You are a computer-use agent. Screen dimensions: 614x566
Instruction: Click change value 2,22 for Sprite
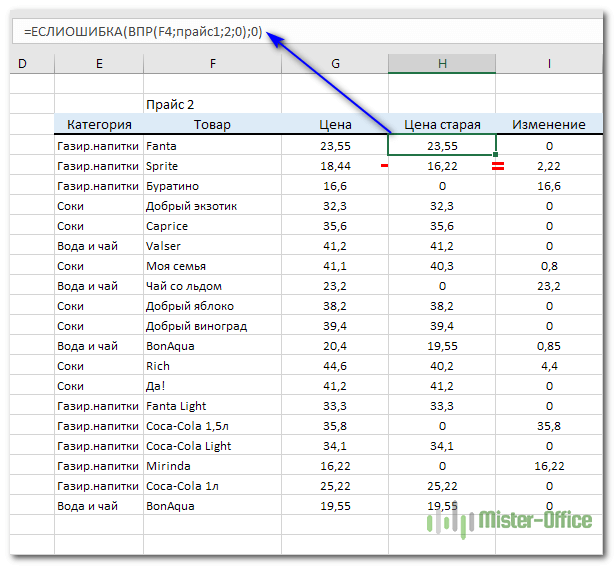pyautogui.click(x=549, y=166)
